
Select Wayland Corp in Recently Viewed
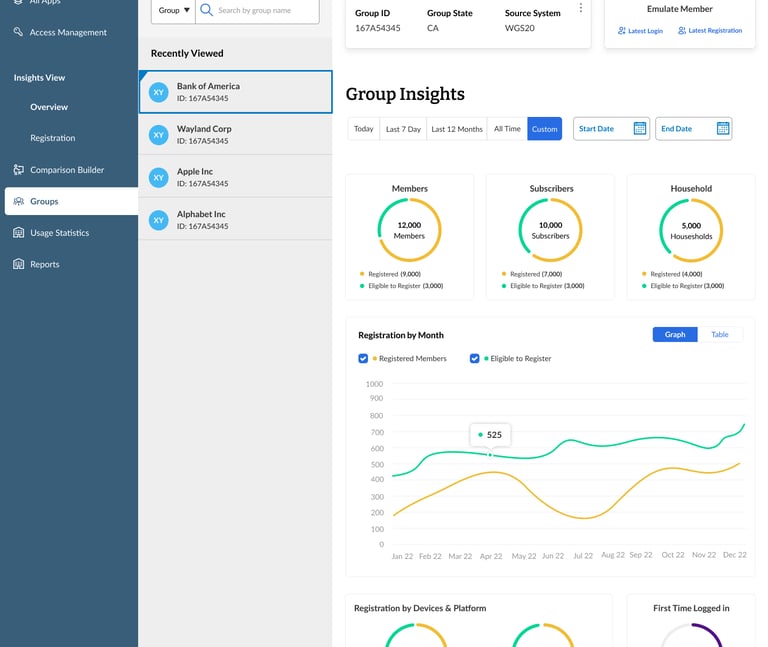(x=236, y=135)
